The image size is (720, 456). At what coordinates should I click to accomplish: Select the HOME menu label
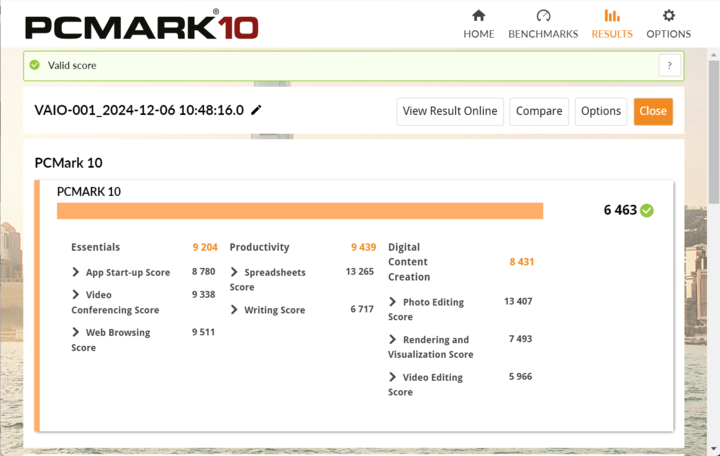click(478, 34)
